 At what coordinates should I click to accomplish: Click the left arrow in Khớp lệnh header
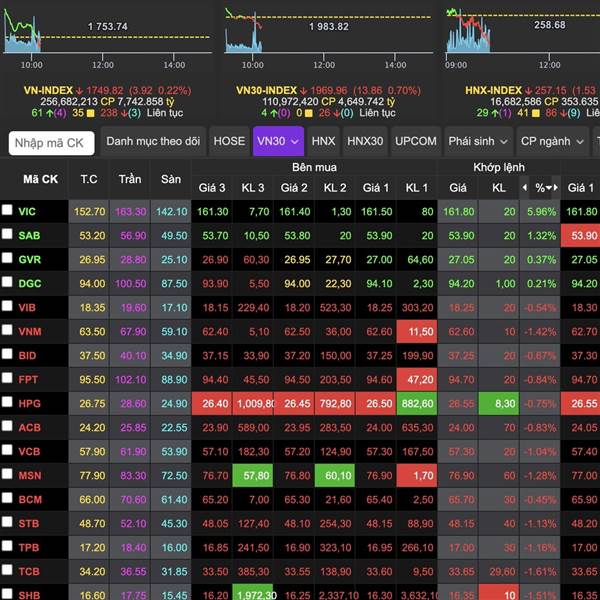pyautogui.click(x=525, y=188)
